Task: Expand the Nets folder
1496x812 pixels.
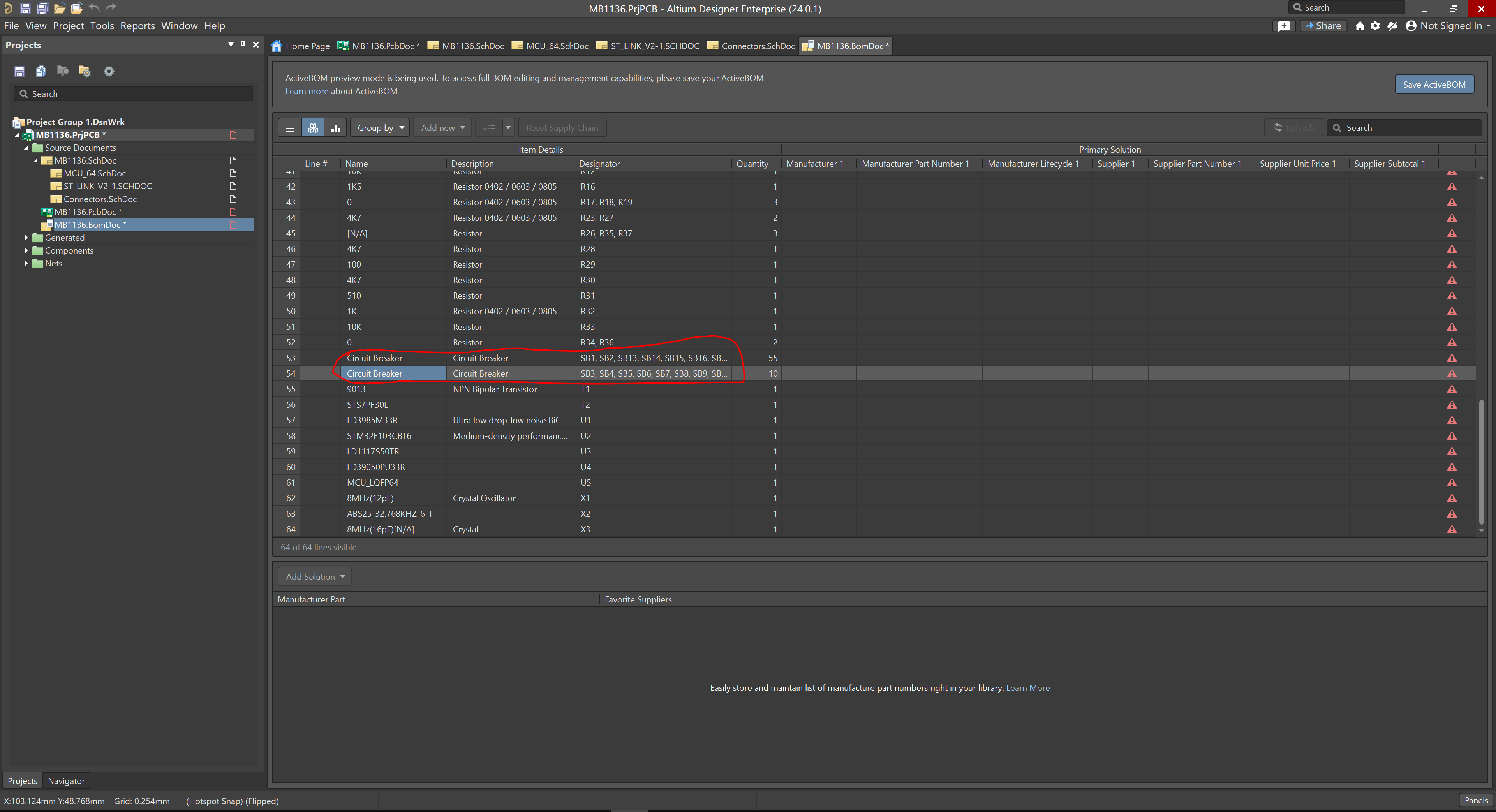Action: pos(26,263)
